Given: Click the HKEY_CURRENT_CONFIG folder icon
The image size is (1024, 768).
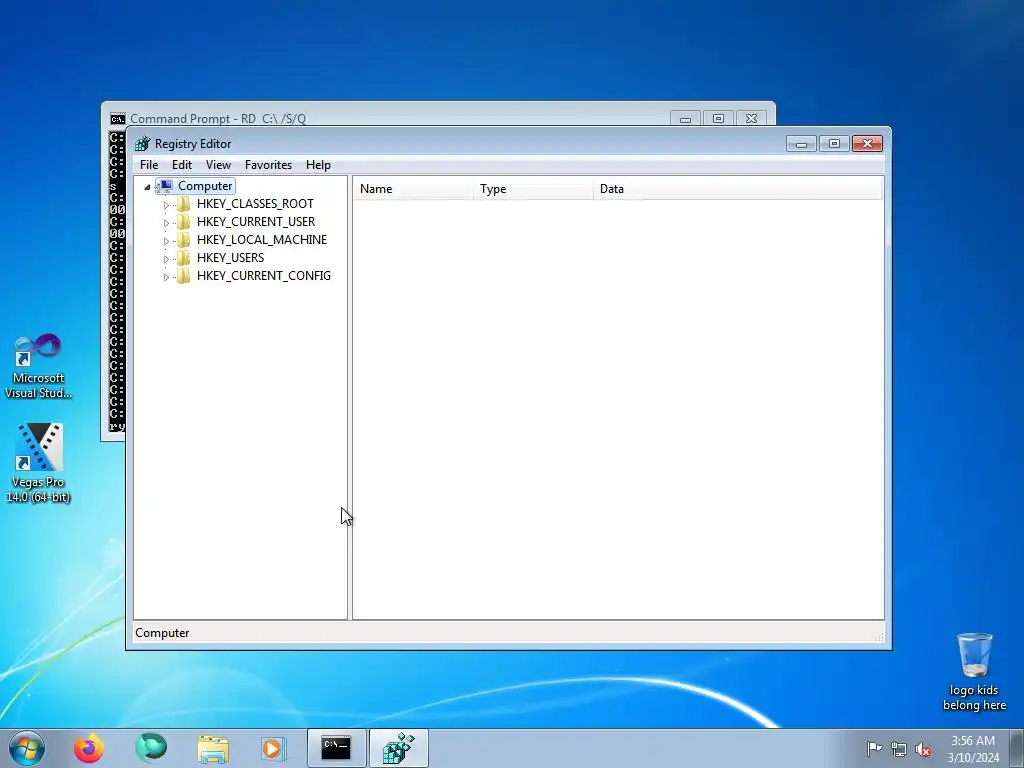Looking at the screenshot, I should [184, 276].
